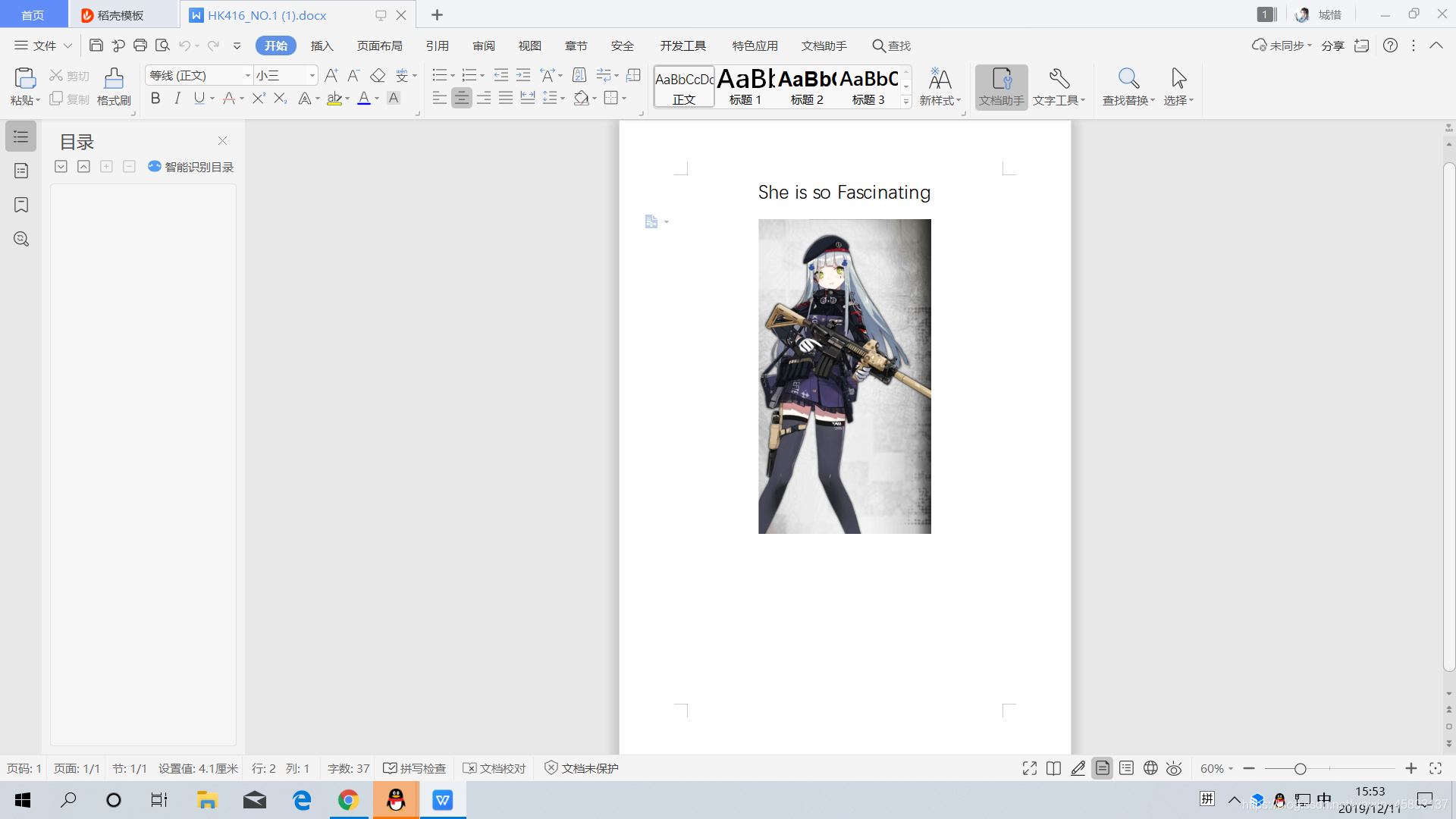
Task: Click the save document icon
Action: click(96, 45)
